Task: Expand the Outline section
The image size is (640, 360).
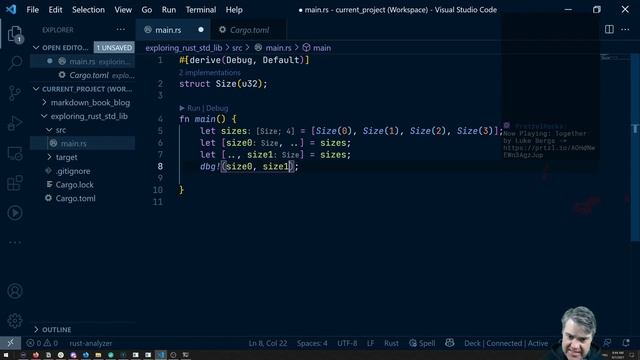Action: (x=56, y=329)
